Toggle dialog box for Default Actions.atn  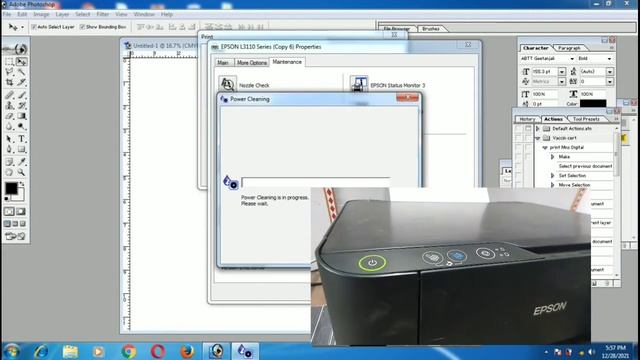[x=528, y=129]
